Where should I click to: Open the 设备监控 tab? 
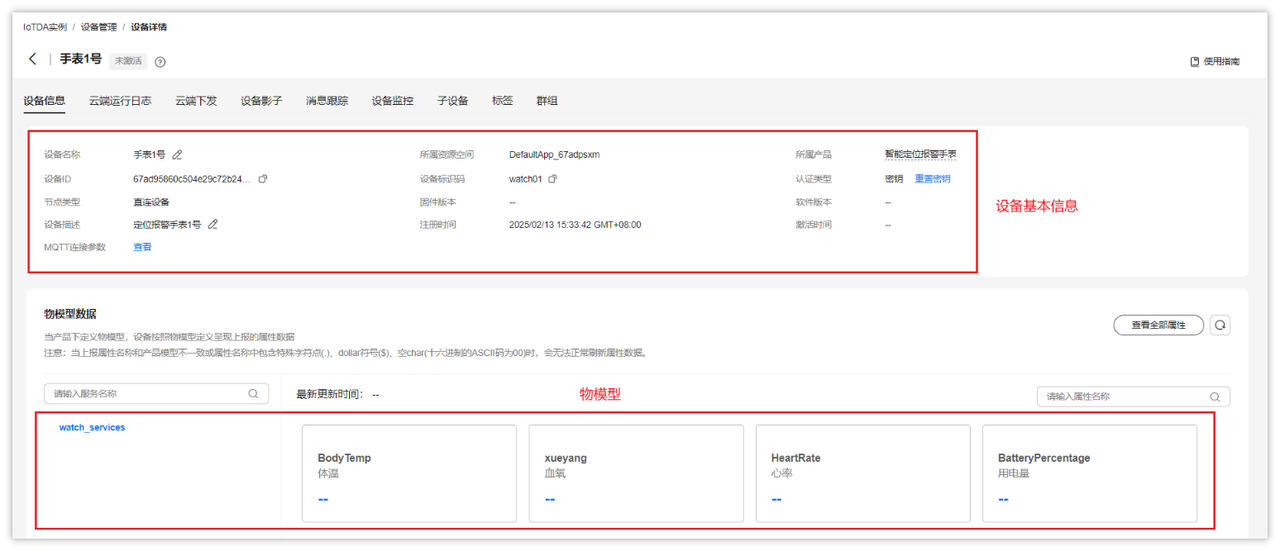392,101
